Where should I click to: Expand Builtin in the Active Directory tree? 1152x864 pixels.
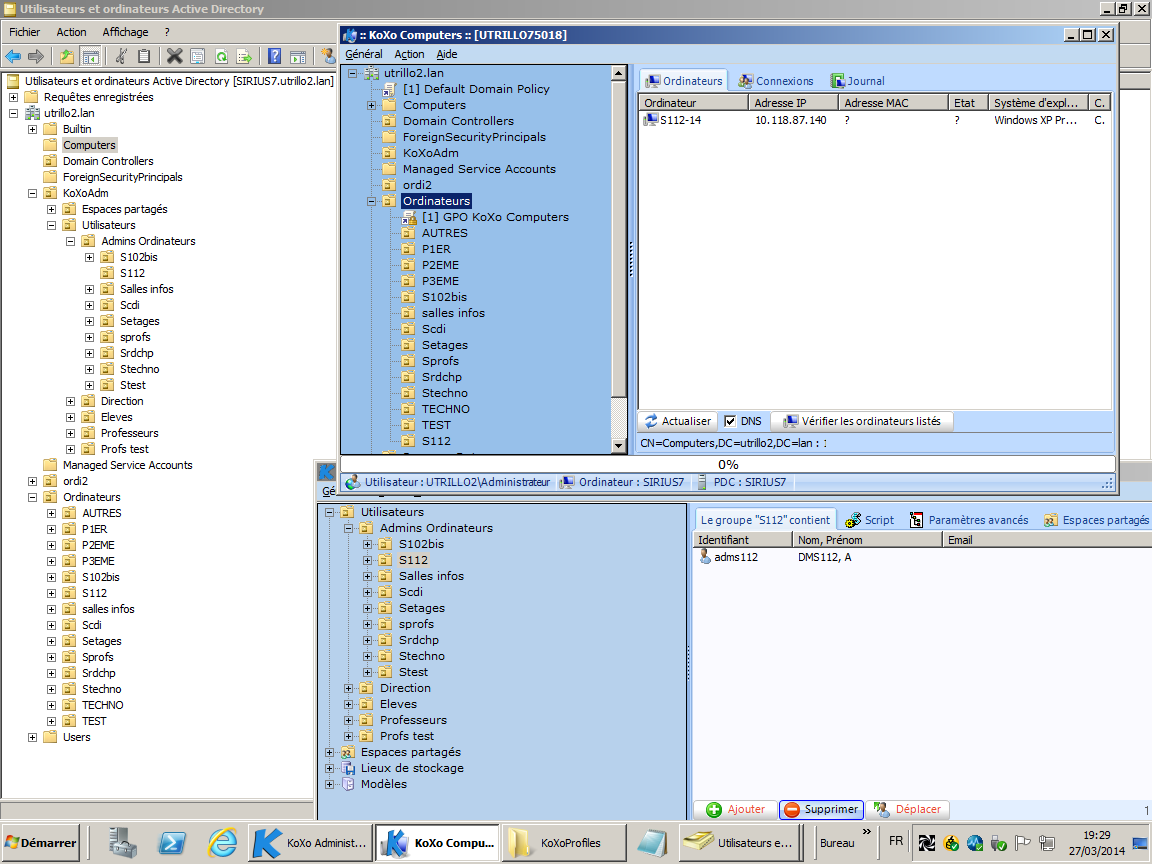32,129
